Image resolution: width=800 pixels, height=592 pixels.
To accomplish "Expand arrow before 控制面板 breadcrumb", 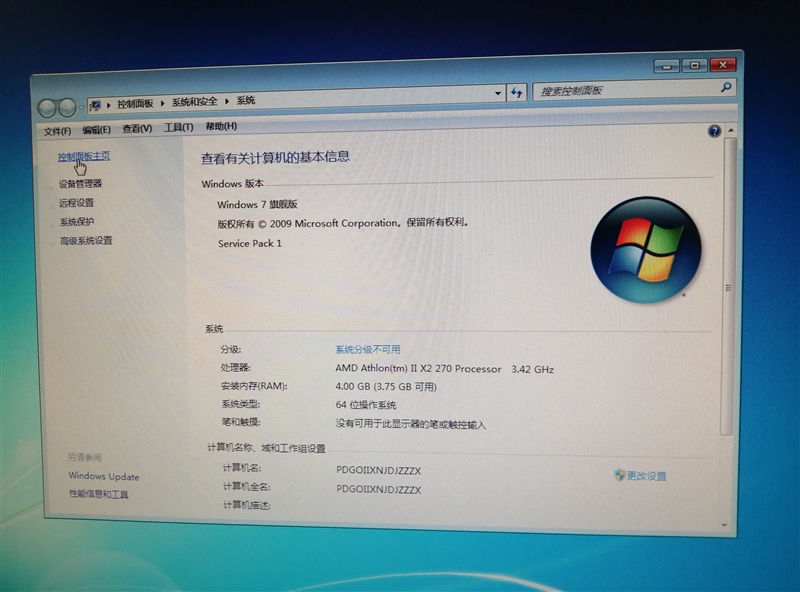I will [109, 105].
